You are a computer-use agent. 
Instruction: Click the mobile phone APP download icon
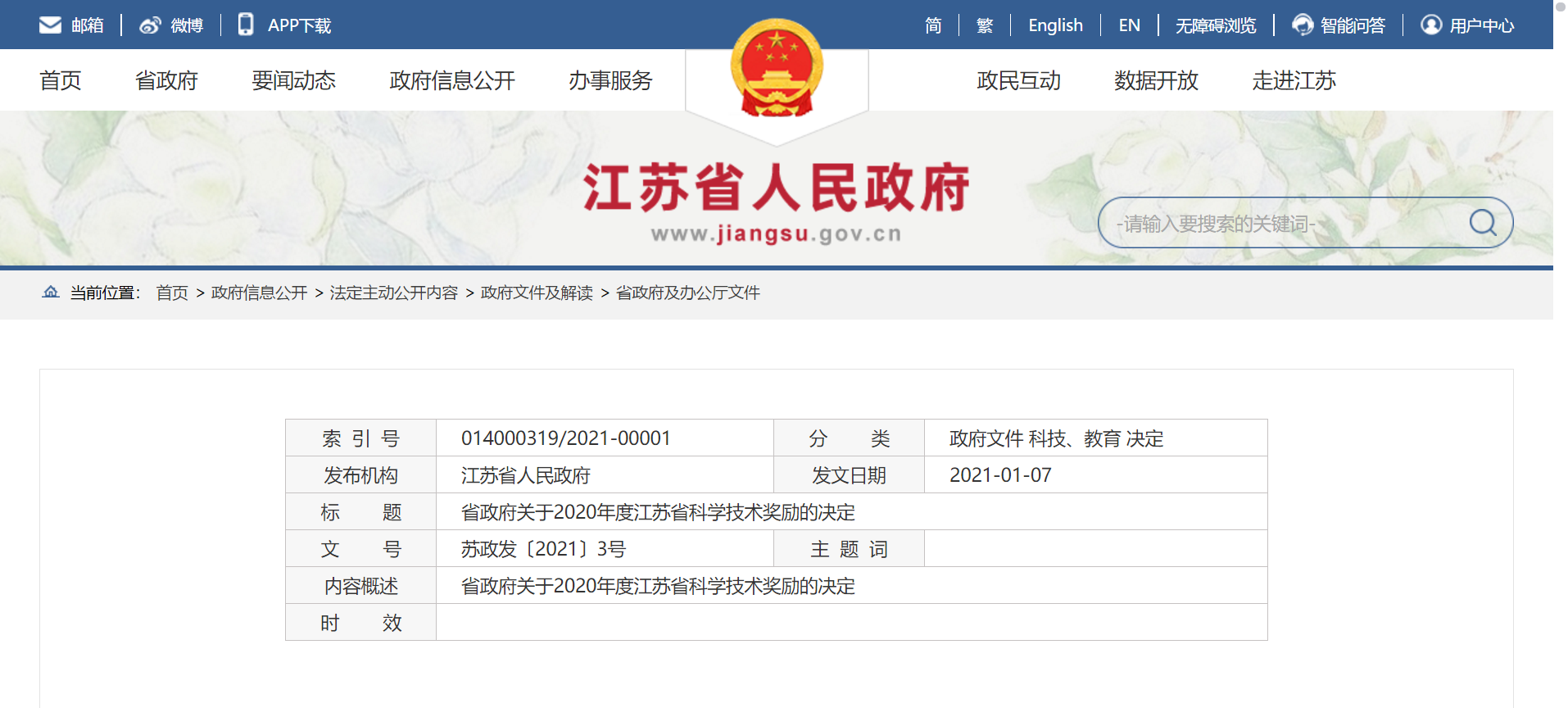coord(246,25)
